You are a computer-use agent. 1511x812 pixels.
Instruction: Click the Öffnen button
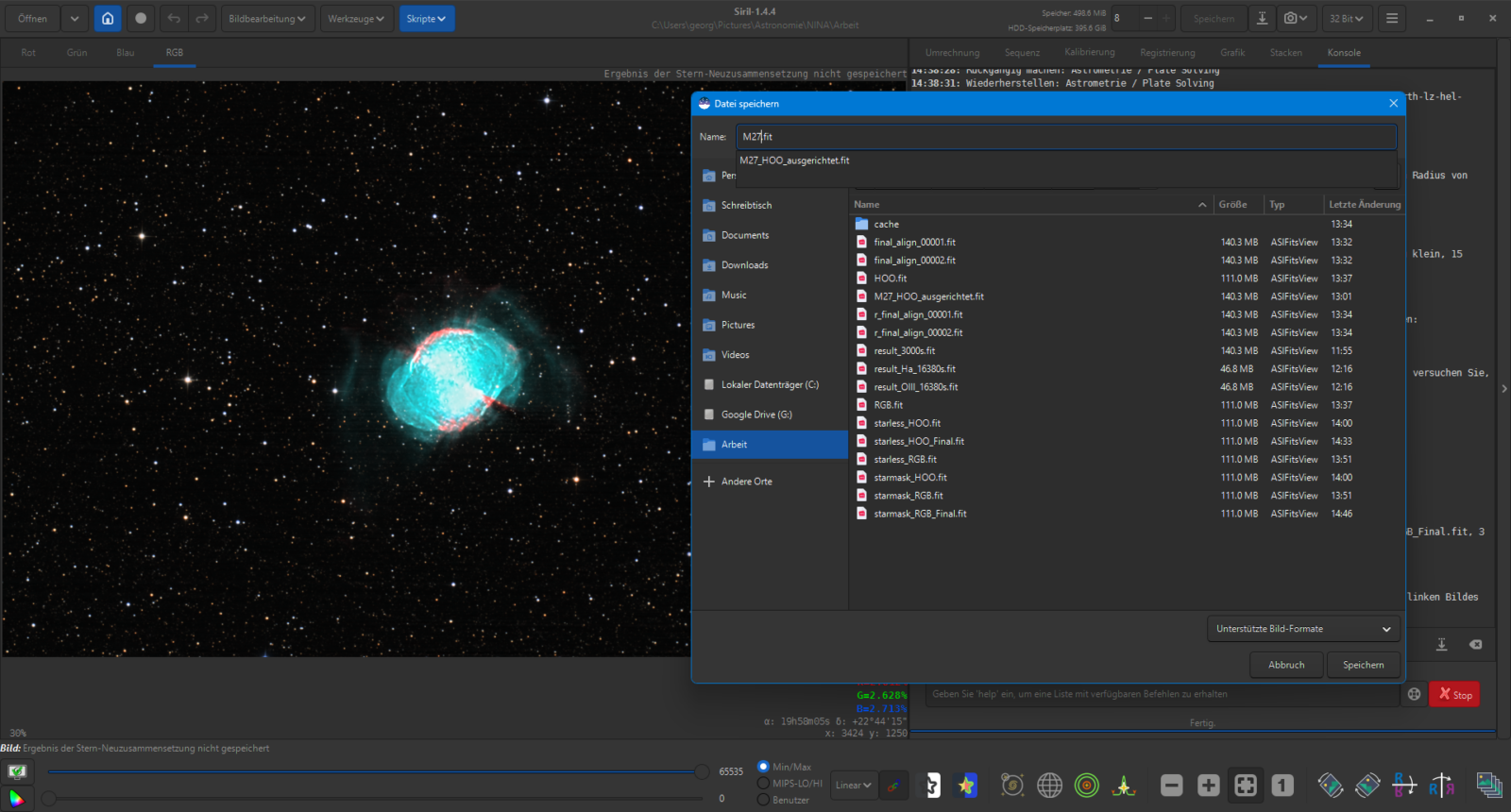(32, 18)
